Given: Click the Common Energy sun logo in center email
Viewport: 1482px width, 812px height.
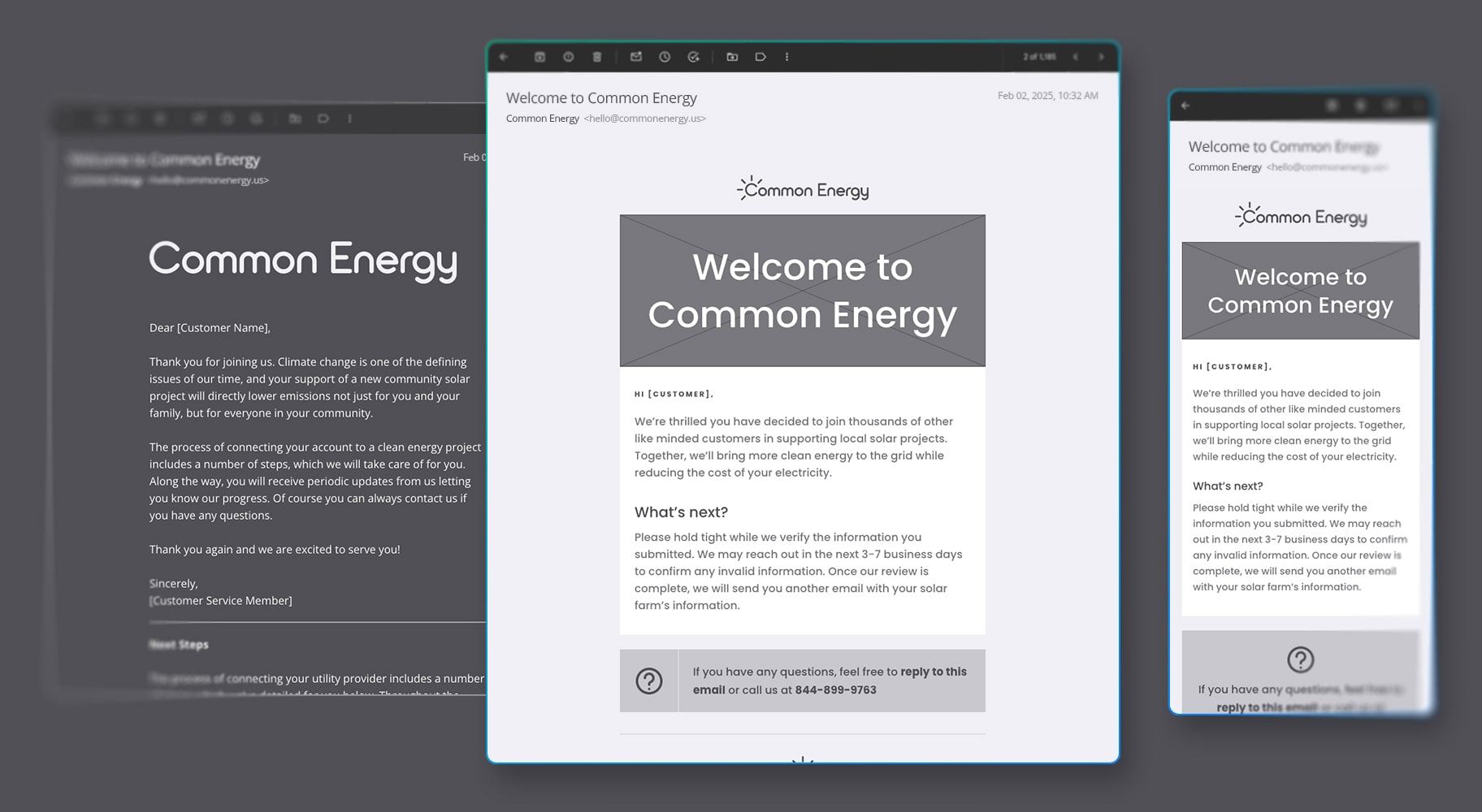Looking at the screenshot, I should coord(802,189).
